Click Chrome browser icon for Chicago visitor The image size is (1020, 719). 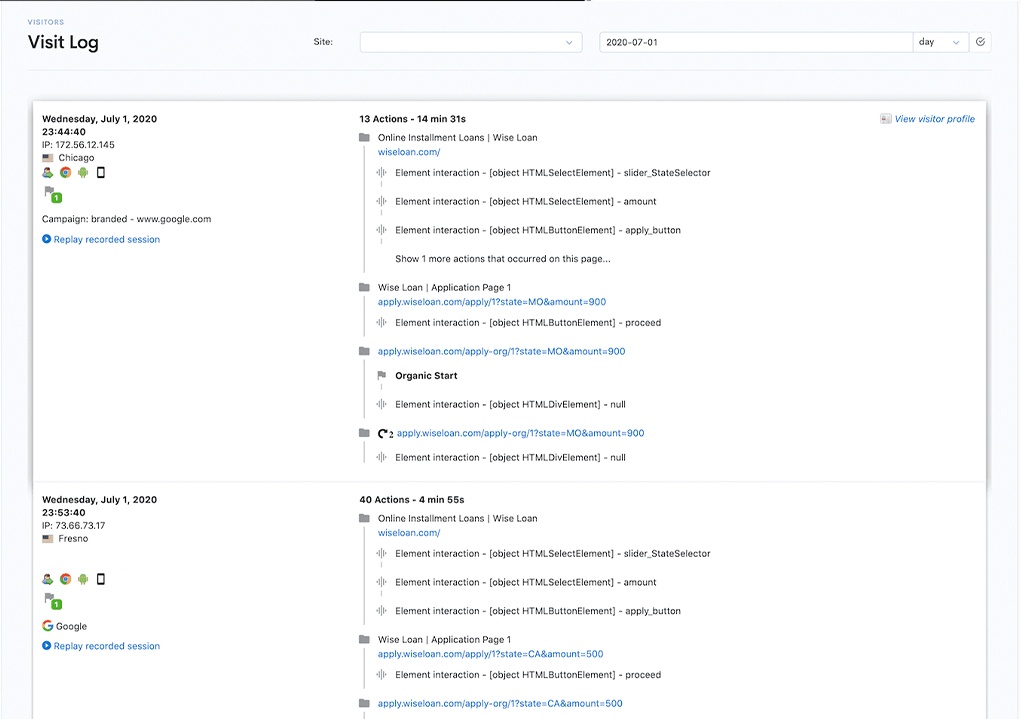(x=65, y=172)
